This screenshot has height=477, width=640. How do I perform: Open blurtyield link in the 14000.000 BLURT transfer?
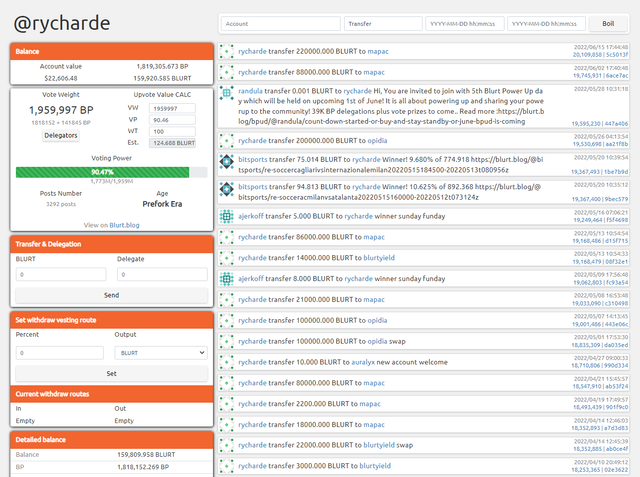[x=379, y=258]
